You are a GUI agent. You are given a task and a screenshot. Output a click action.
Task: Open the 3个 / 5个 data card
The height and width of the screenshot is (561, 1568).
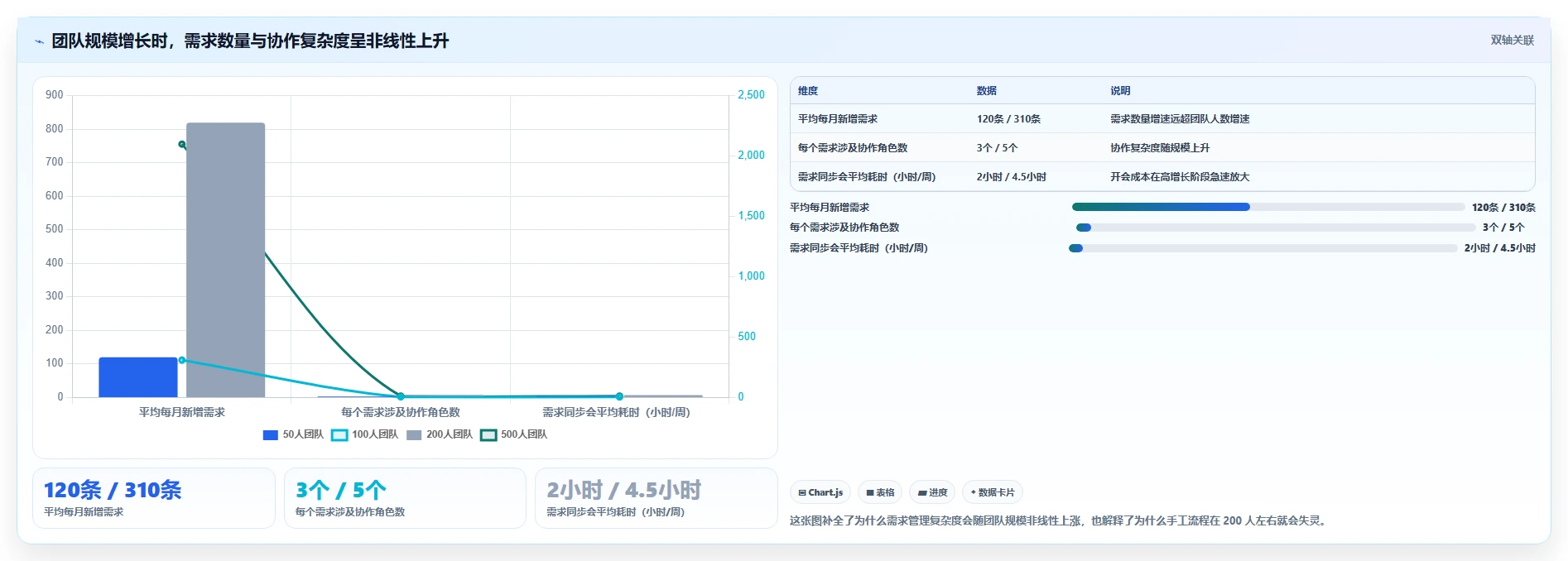pyautogui.click(x=405, y=498)
